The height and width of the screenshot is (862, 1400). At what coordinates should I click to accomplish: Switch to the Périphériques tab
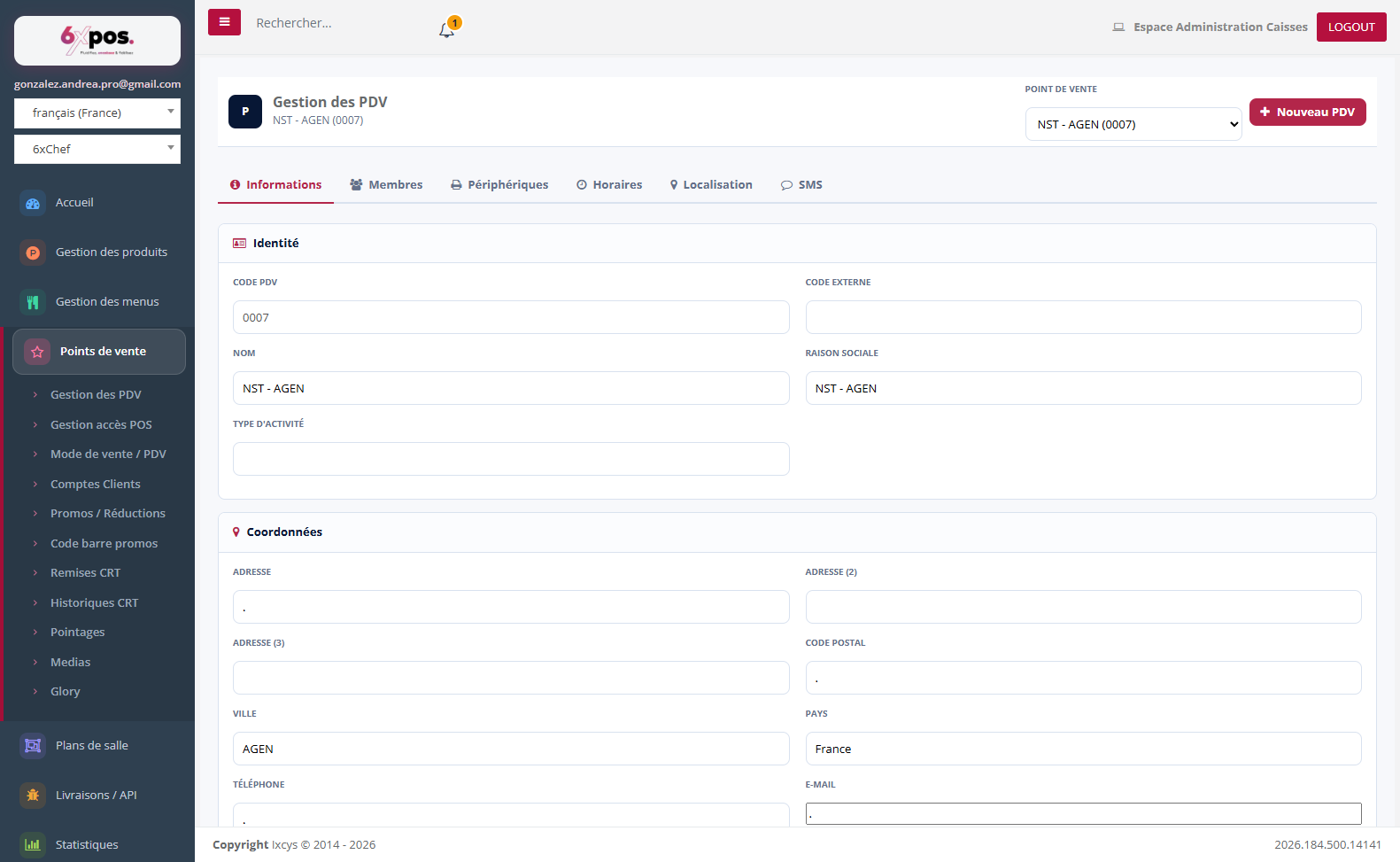tap(499, 185)
